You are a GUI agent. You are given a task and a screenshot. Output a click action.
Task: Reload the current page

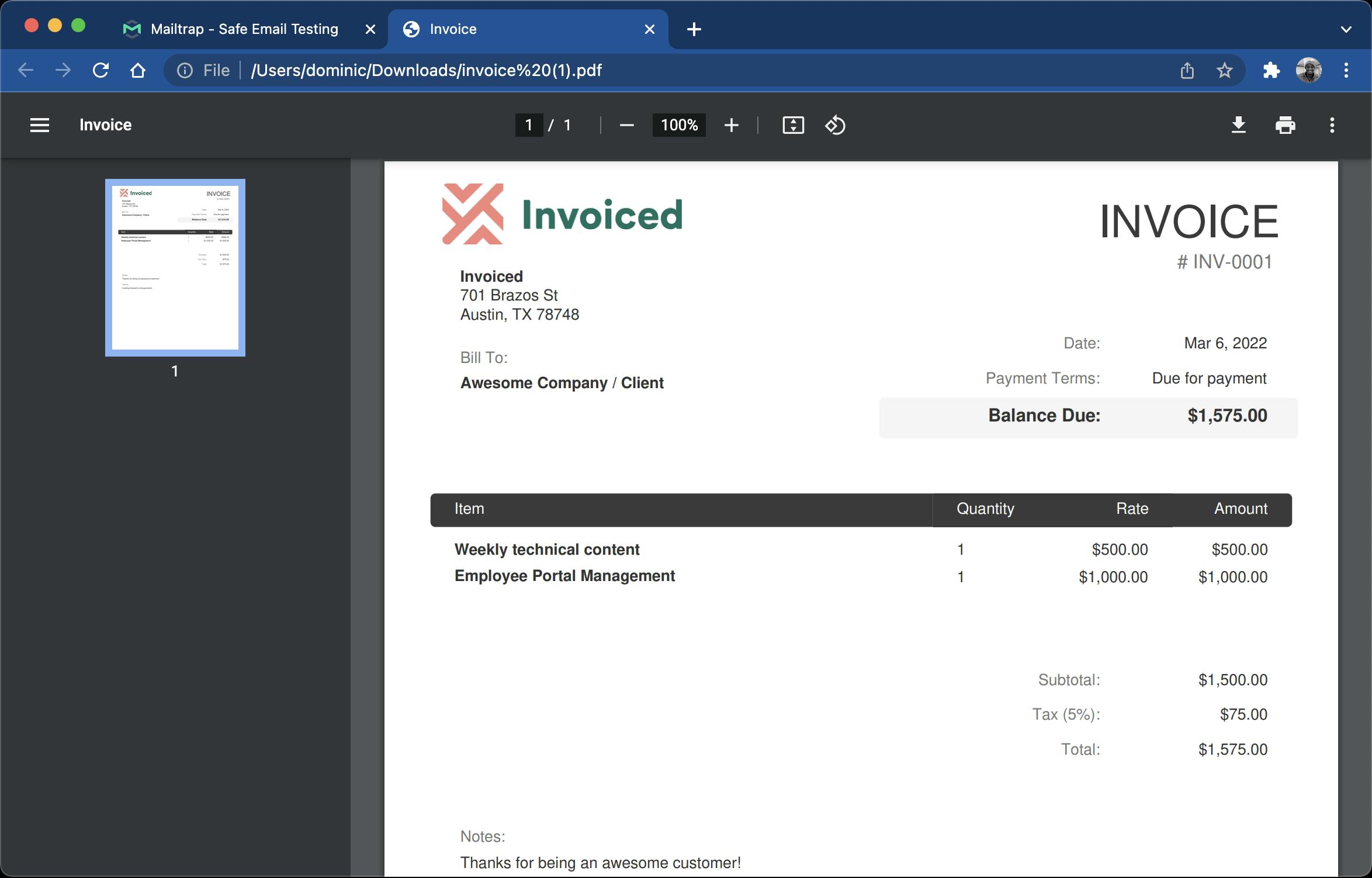tap(101, 70)
